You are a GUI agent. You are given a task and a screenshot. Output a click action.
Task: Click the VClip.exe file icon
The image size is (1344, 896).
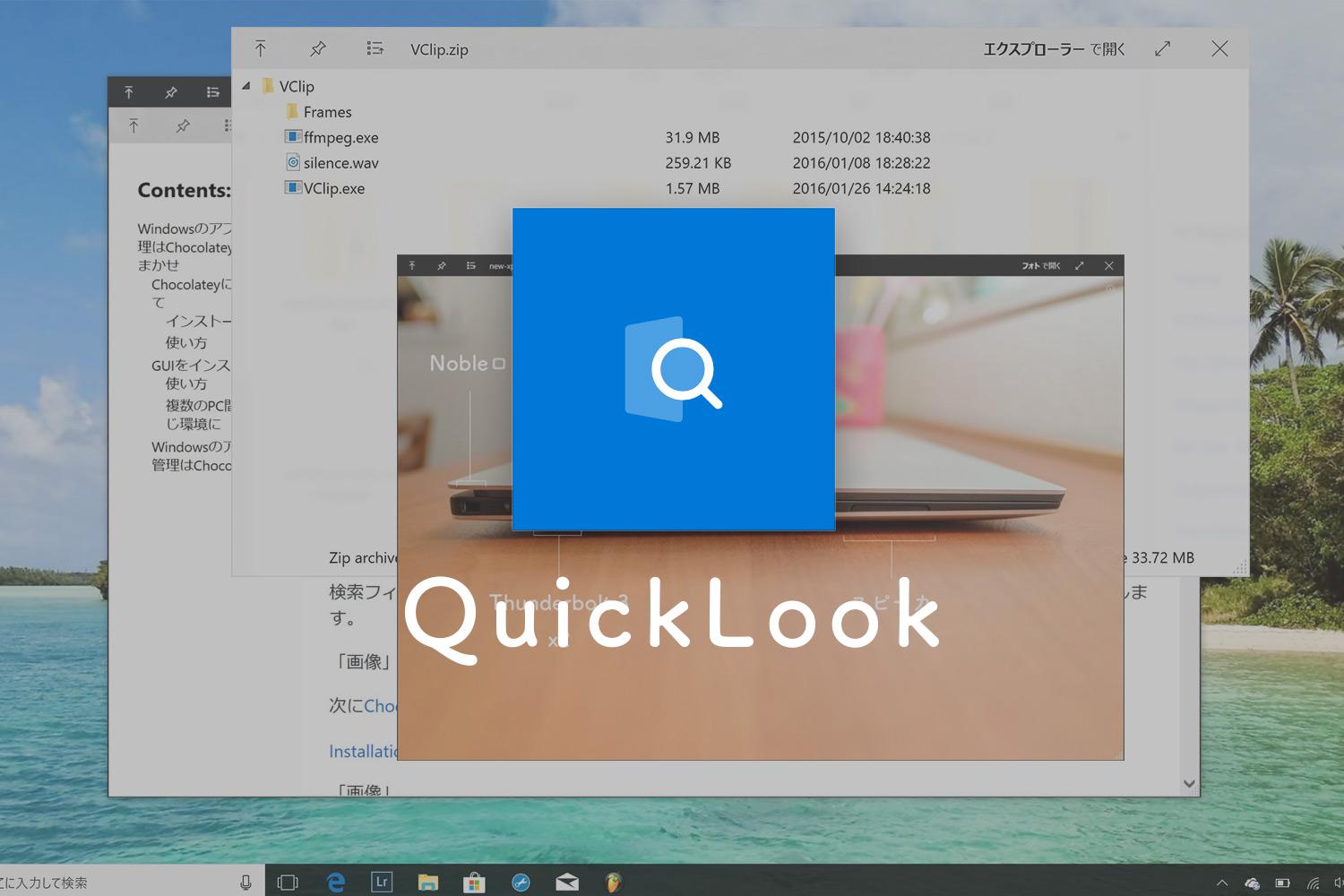pyautogui.click(x=292, y=187)
